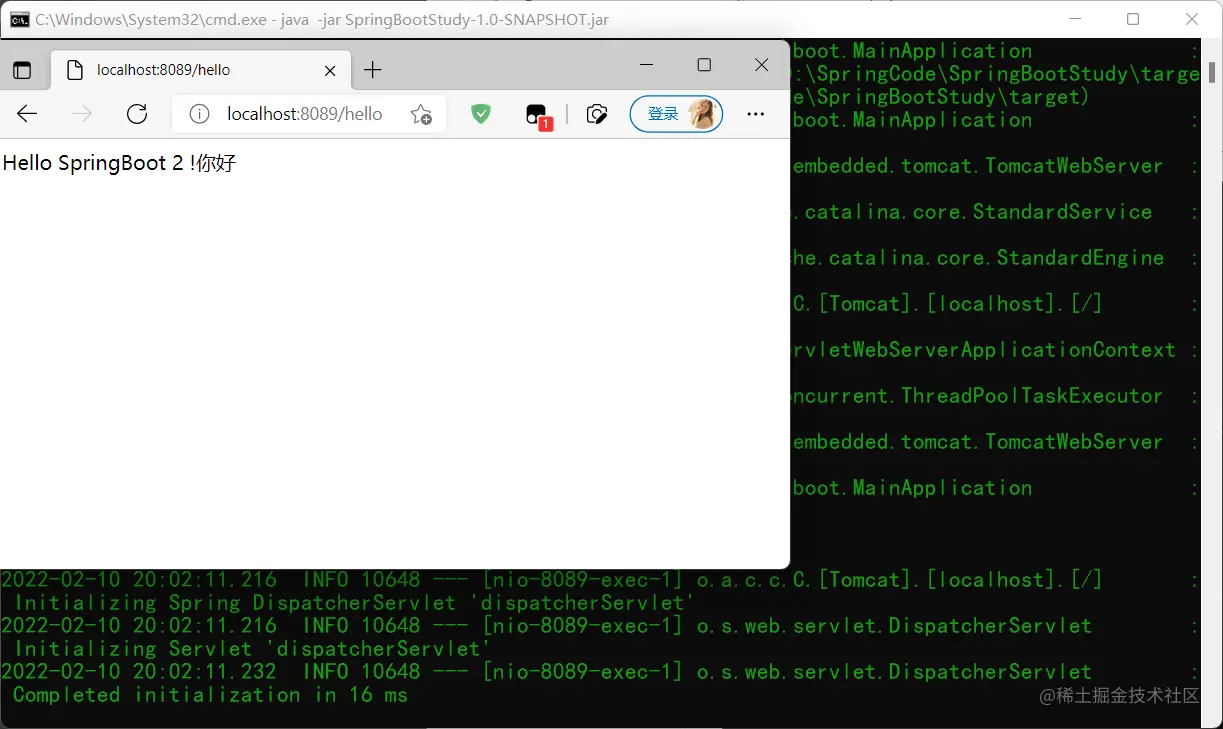Close the browser window
Viewport: 1223px width, 729px height.
(761, 65)
